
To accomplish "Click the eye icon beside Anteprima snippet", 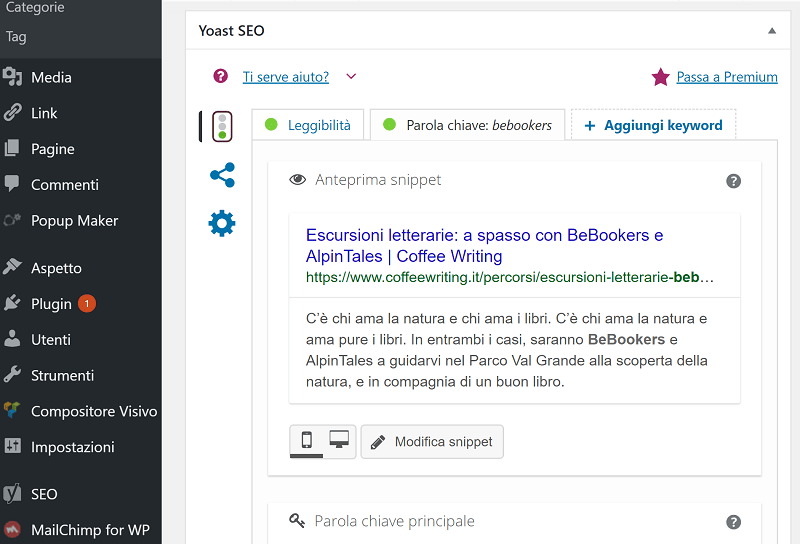I will click(297, 180).
